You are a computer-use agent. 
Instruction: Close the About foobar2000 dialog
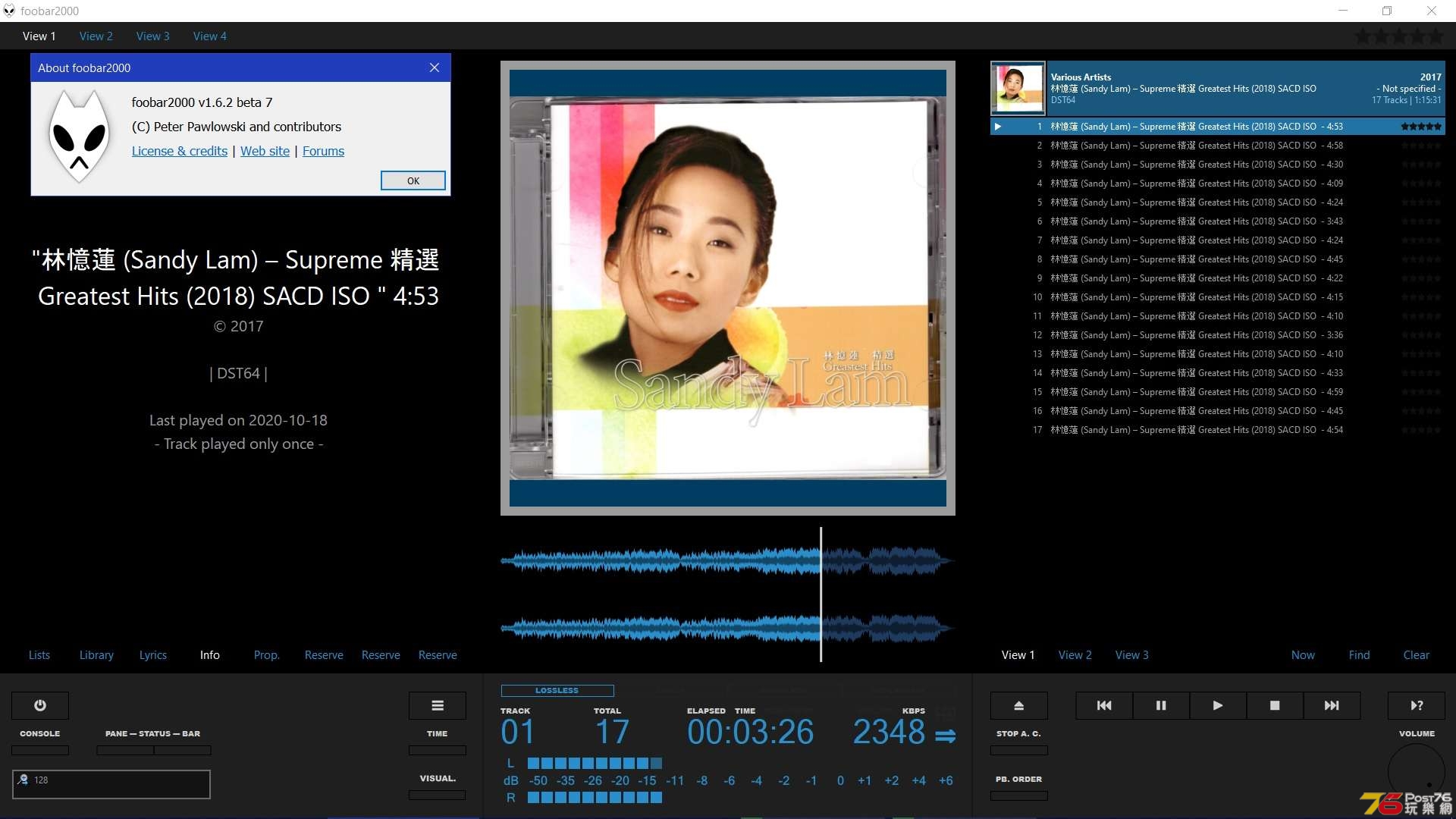click(435, 67)
